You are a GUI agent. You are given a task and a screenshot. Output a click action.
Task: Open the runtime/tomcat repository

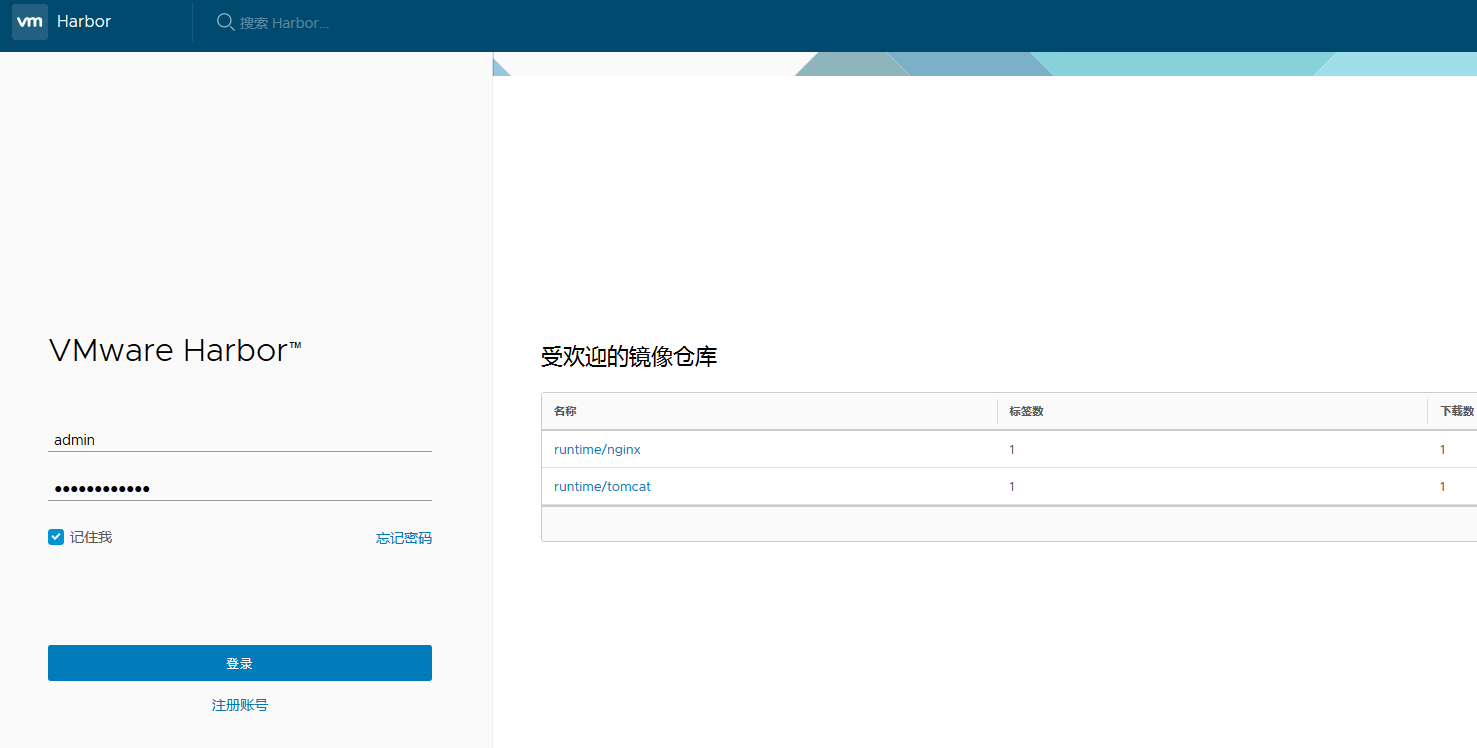pyautogui.click(x=602, y=486)
